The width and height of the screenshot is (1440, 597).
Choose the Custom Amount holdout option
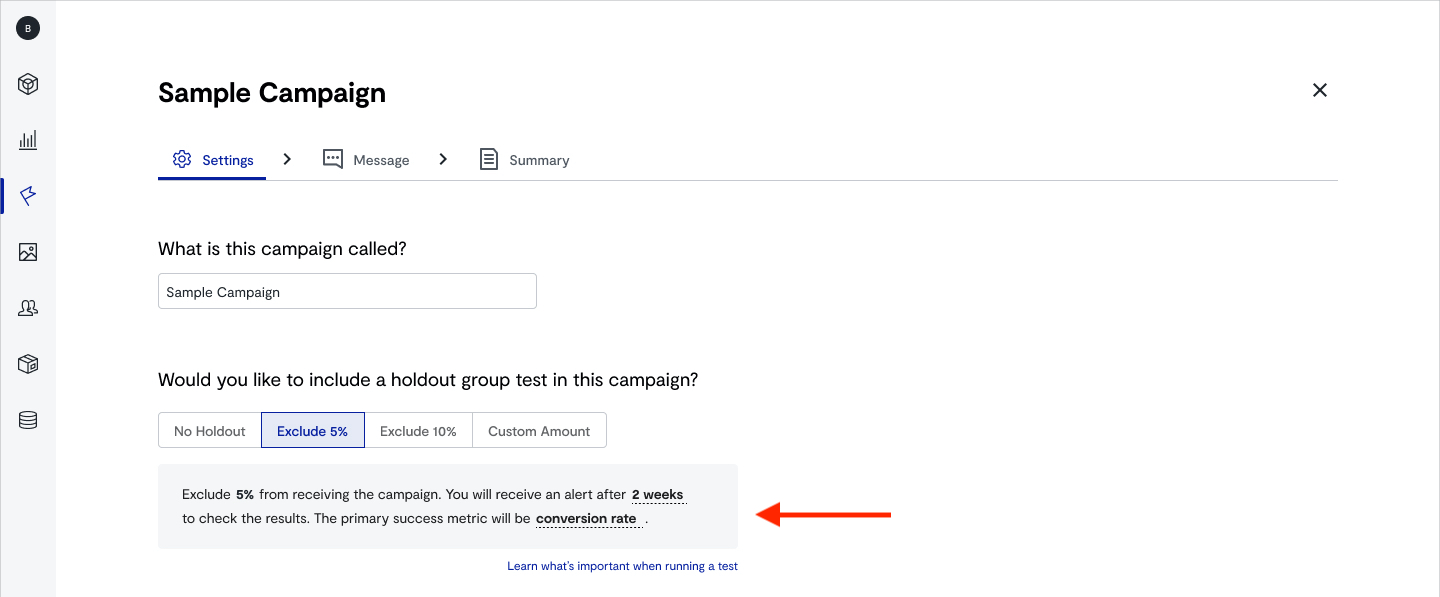tap(539, 431)
